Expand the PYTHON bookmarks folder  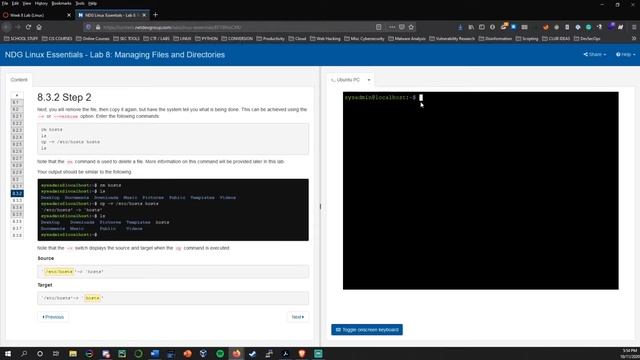pyautogui.click(x=206, y=38)
